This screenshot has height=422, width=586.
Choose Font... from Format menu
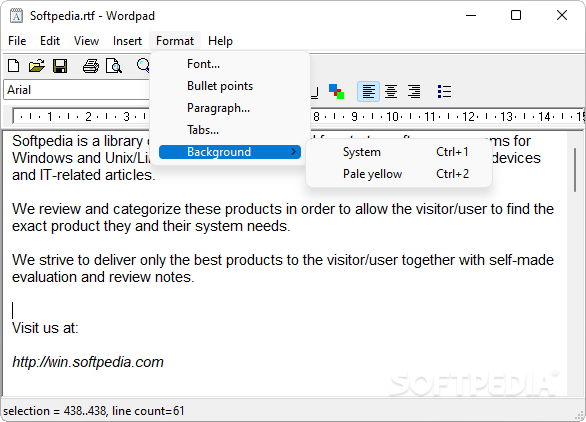tap(230, 64)
